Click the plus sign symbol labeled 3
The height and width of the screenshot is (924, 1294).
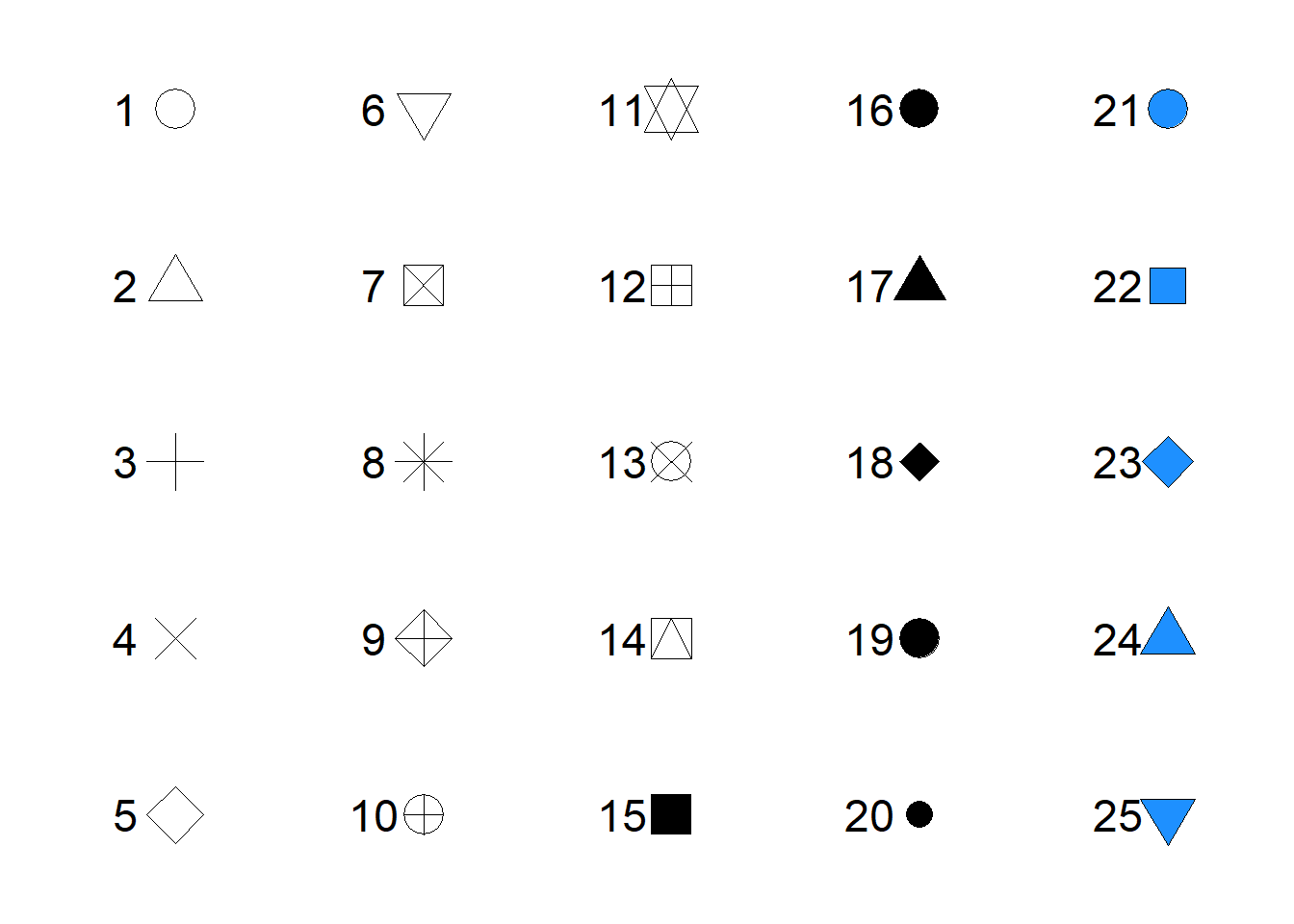click(x=175, y=462)
